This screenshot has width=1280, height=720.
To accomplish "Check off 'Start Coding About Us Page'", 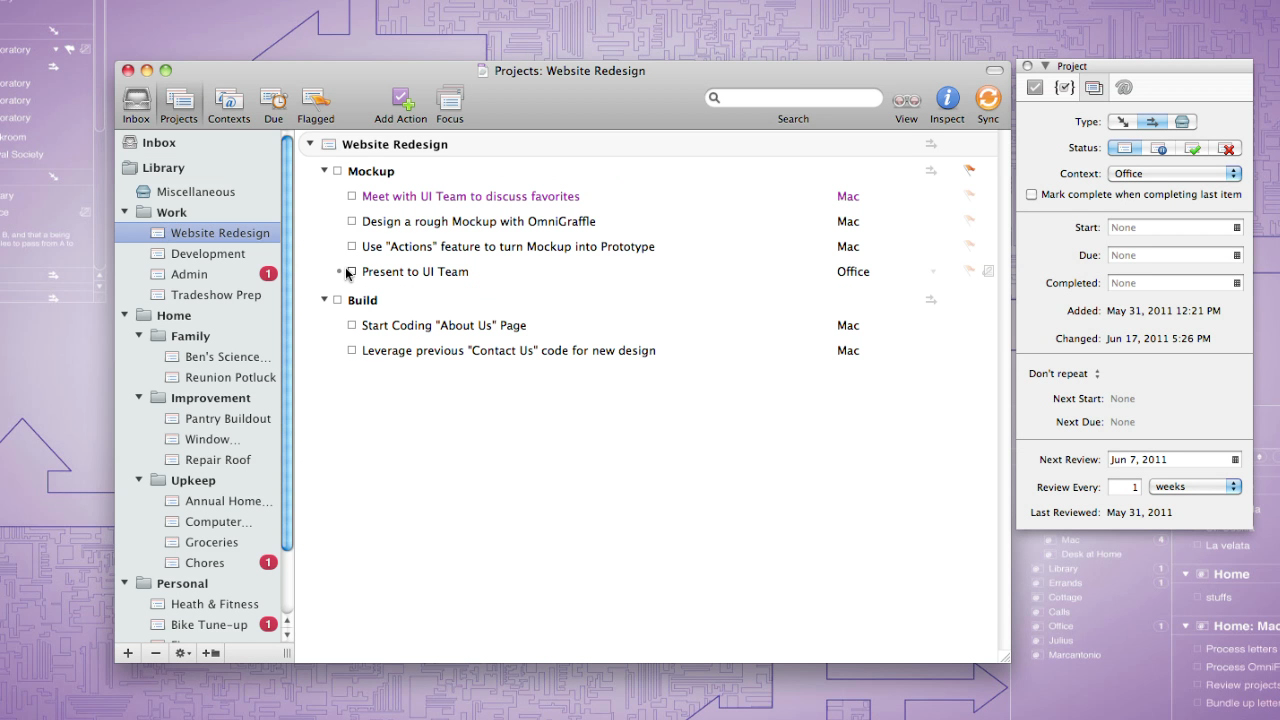I will [352, 326].
